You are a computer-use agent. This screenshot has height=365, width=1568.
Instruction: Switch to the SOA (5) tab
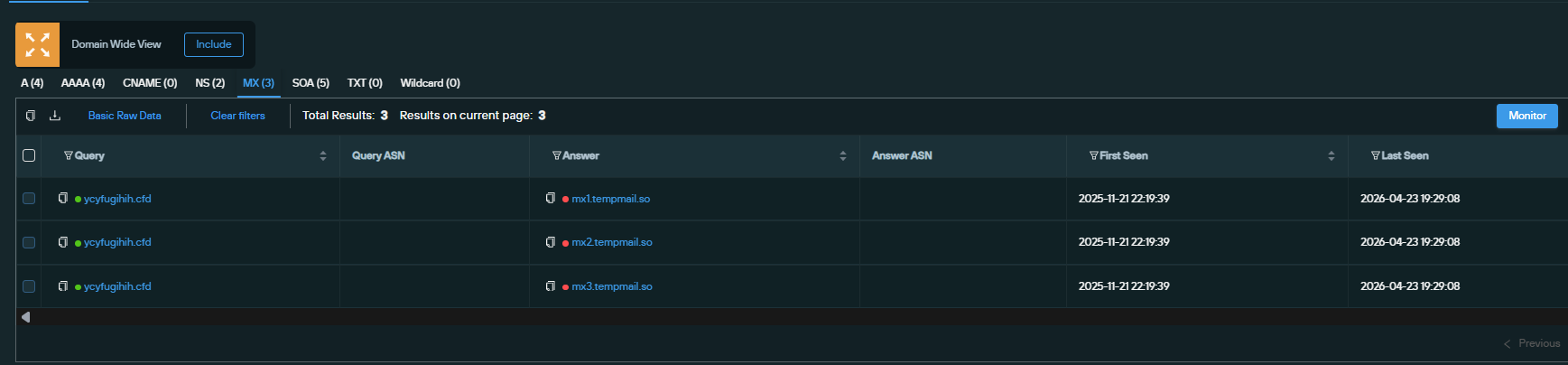(311, 83)
